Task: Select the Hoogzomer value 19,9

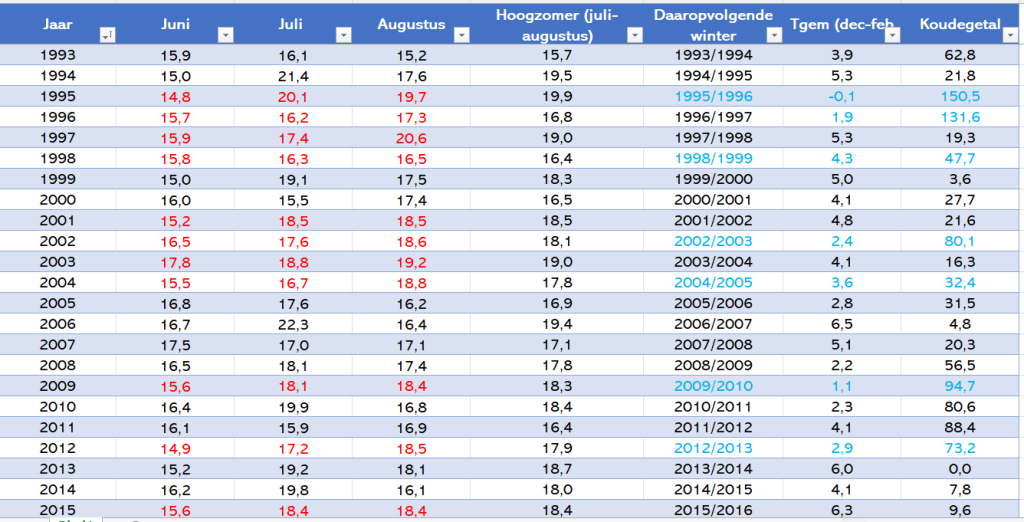Action: coord(557,96)
